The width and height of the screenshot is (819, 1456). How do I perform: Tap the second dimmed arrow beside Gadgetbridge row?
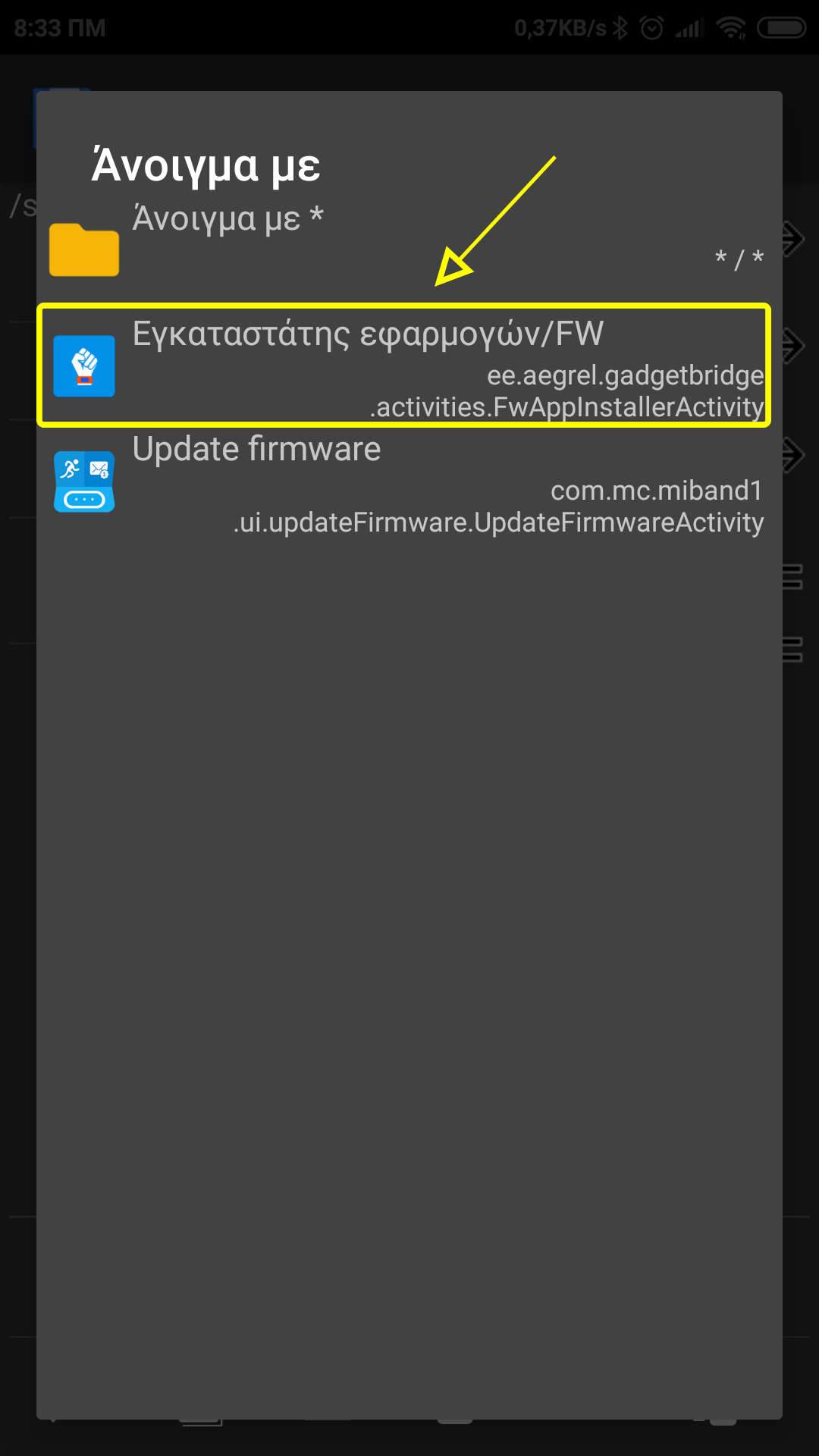[793, 347]
